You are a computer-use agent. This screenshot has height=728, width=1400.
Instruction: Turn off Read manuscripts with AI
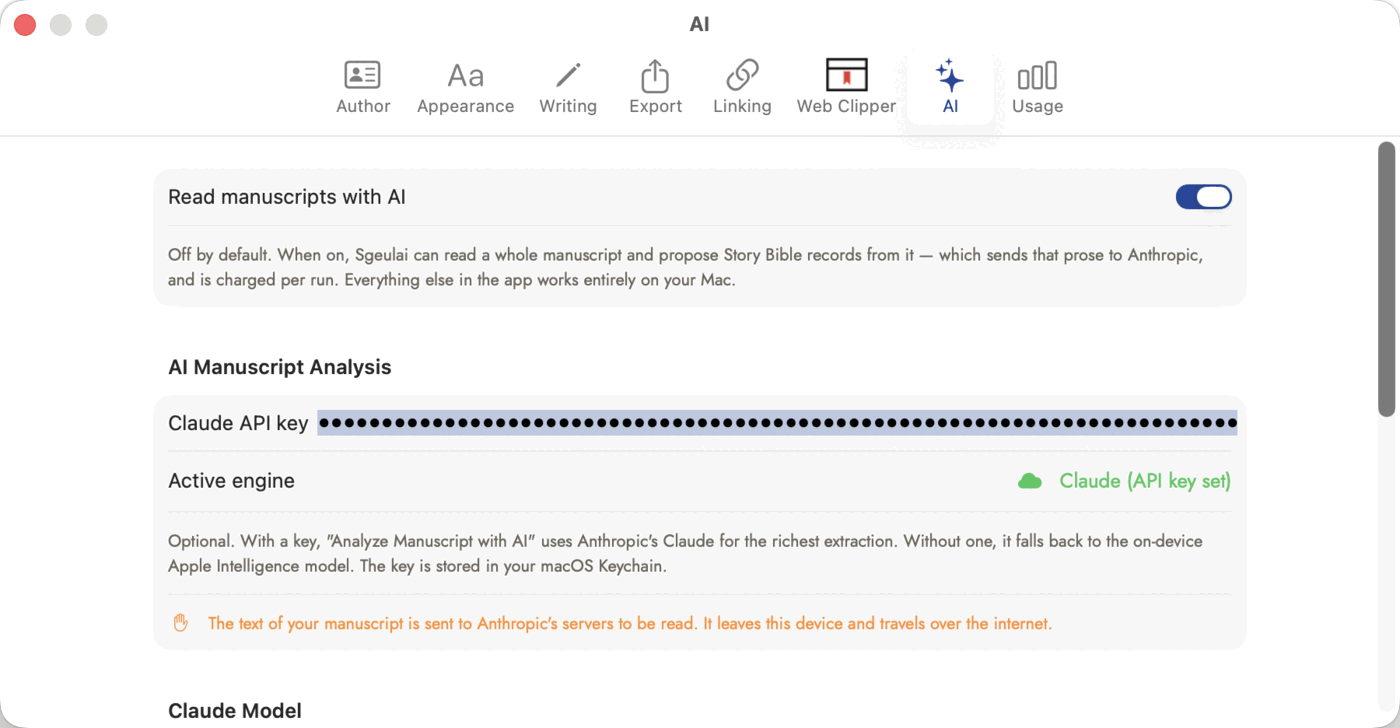[x=1203, y=197]
